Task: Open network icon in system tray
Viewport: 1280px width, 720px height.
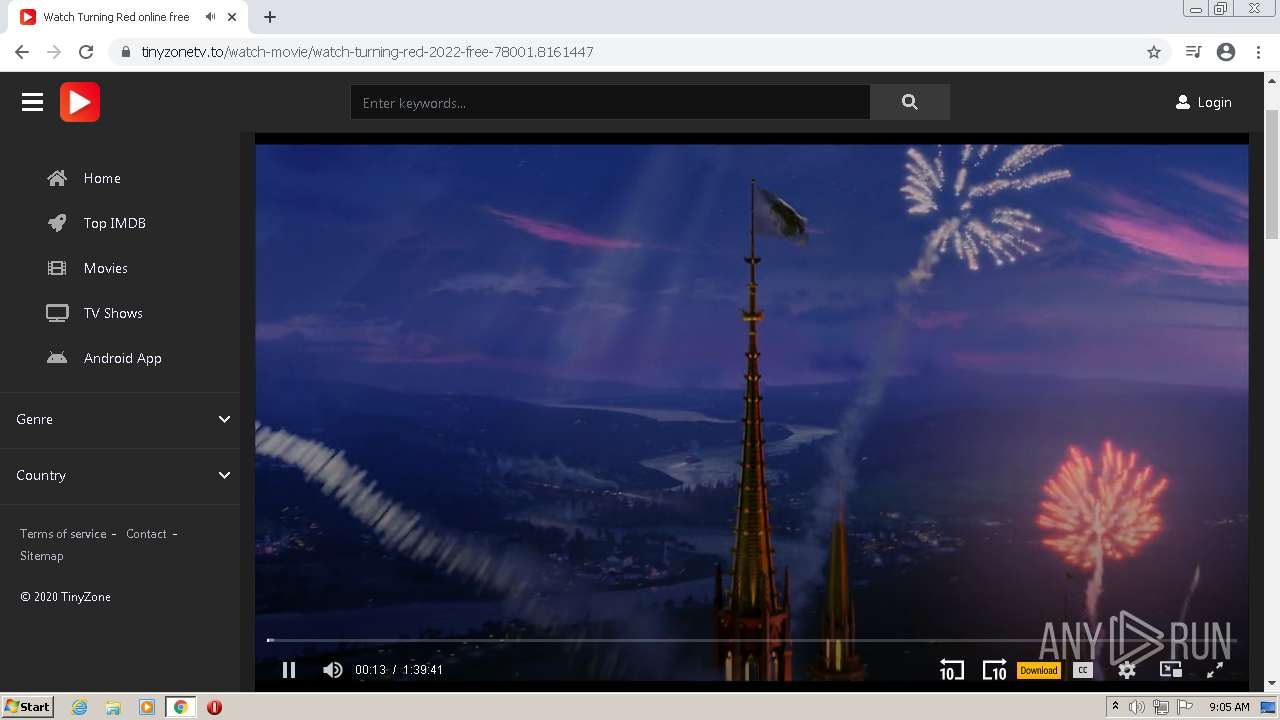Action: pyautogui.click(x=1161, y=707)
